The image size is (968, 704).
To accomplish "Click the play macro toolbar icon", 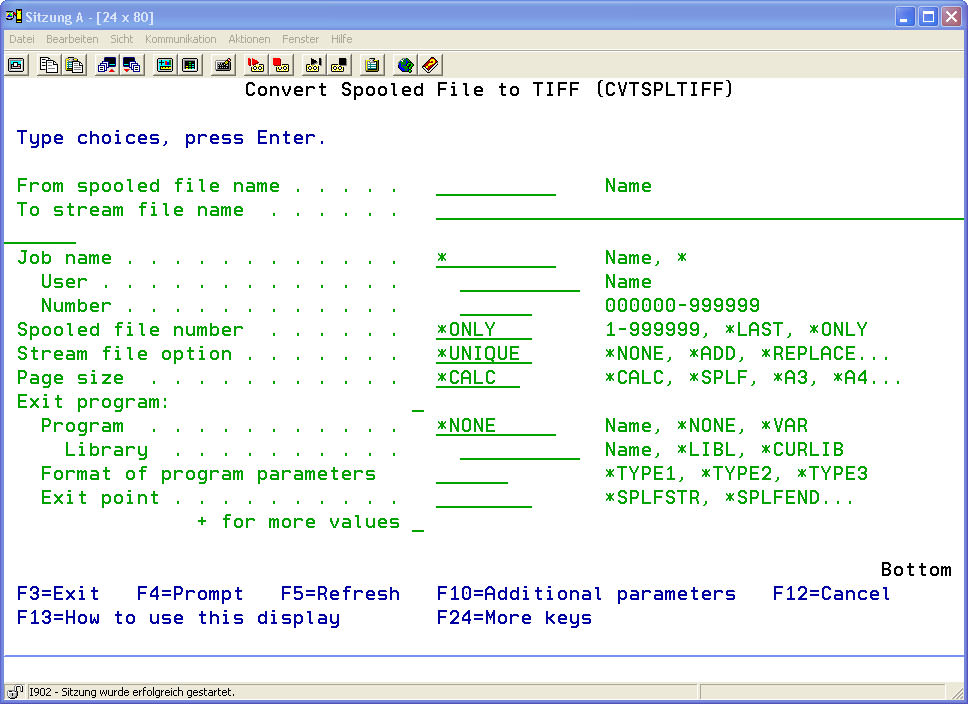I will click(x=314, y=65).
